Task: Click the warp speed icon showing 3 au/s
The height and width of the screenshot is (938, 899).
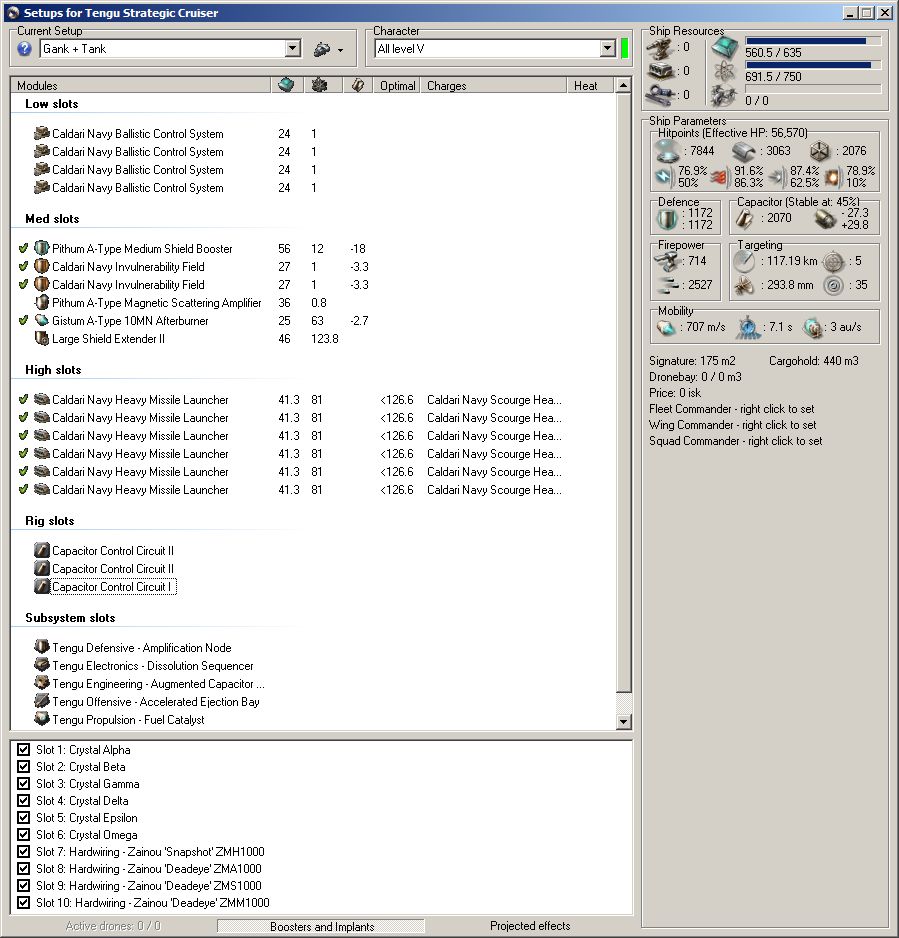Action: [x=813, y=328]
